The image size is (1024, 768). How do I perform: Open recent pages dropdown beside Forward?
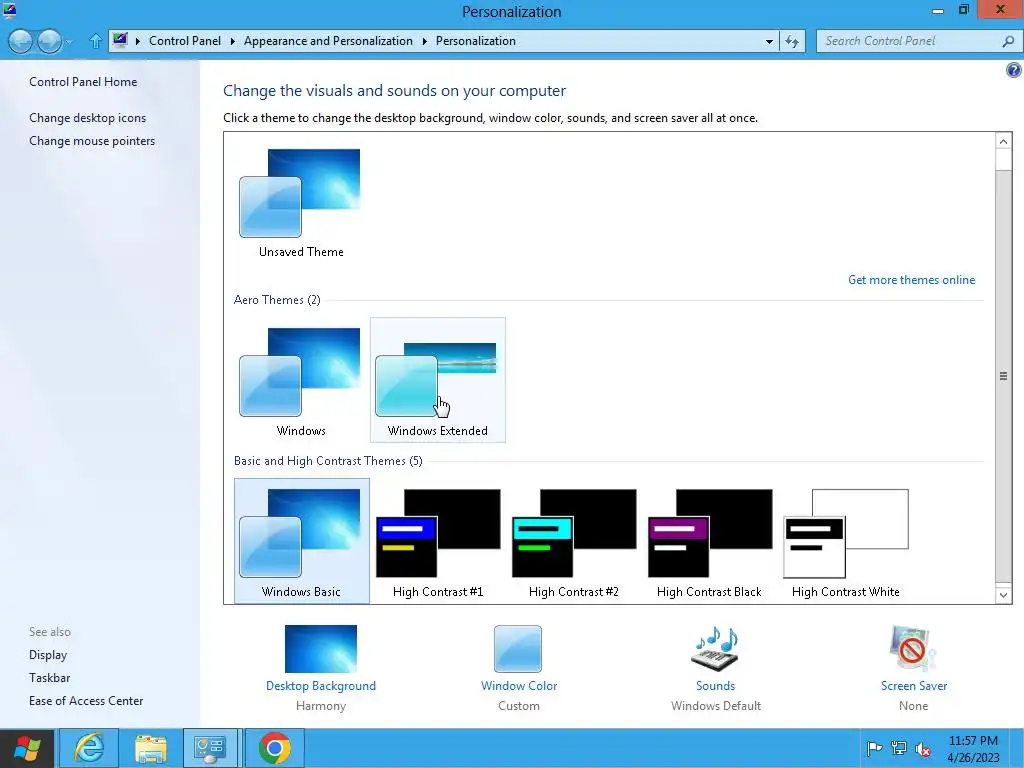[x=69, y=42]
